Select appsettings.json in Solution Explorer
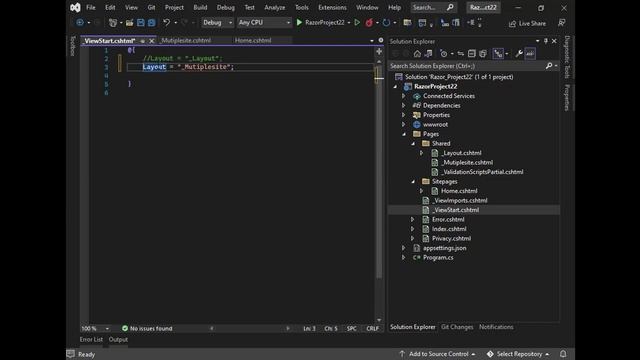This screenshot has height=360, width=640. click(x=444, y=248)
